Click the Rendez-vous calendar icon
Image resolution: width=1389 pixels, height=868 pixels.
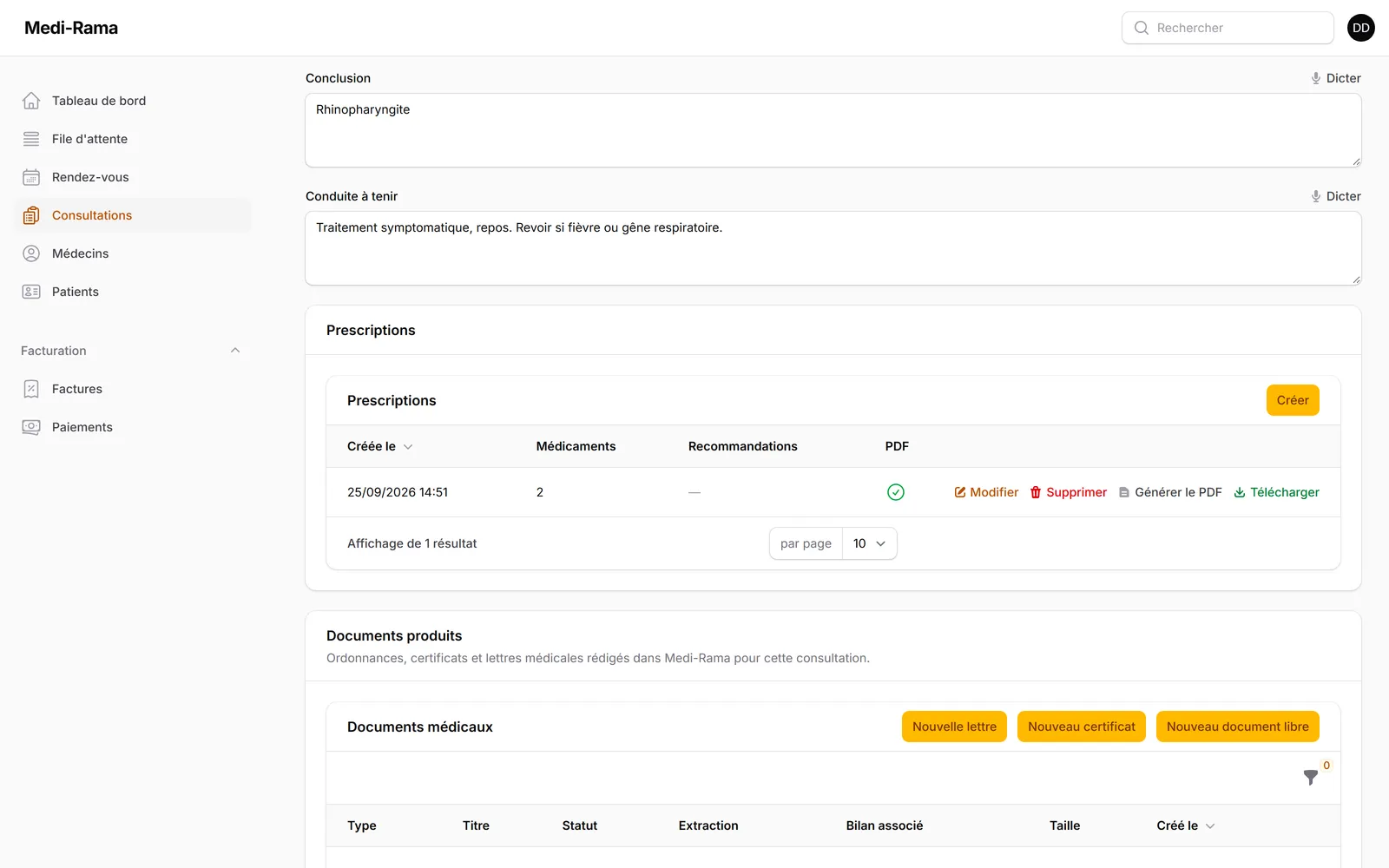tap(31, 177)
